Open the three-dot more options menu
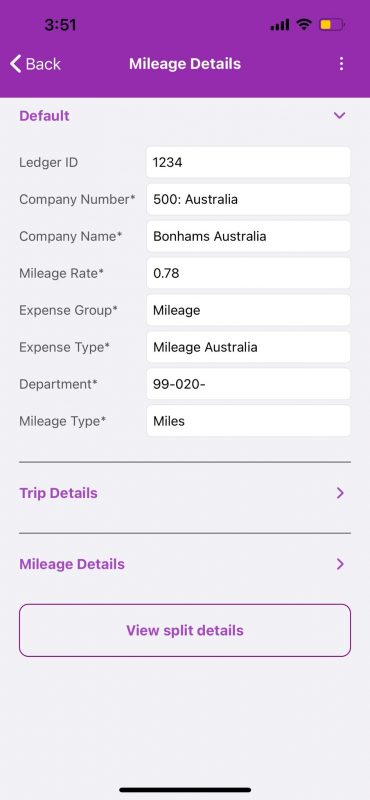 click(341, 64)
